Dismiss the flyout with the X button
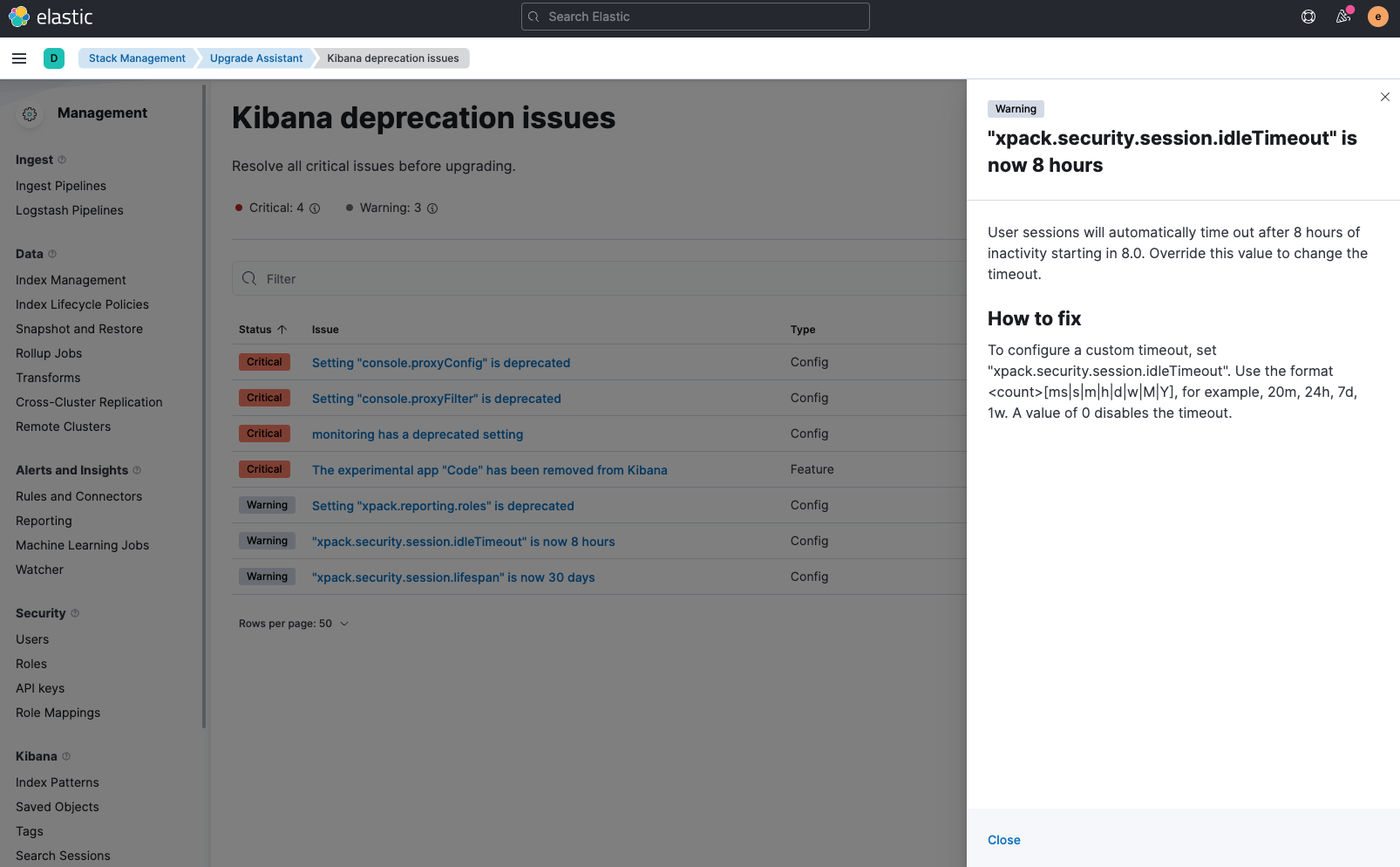1400x867 pixels. coord(1385,97)
